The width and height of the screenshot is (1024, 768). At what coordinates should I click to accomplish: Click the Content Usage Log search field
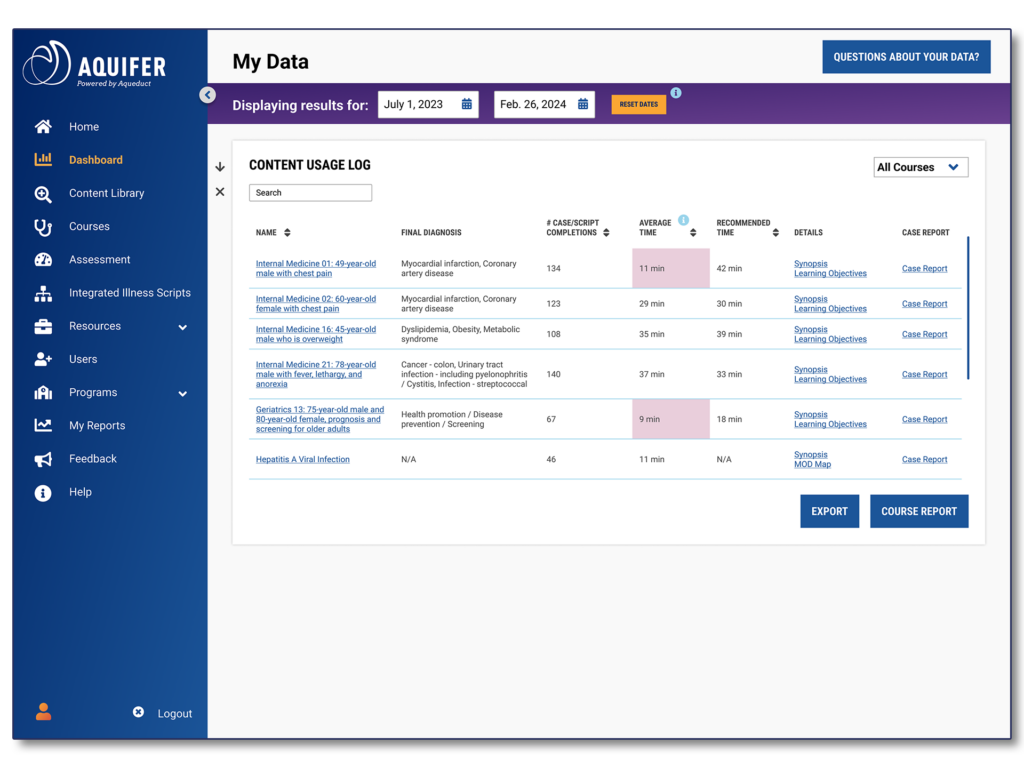point(310,193)
